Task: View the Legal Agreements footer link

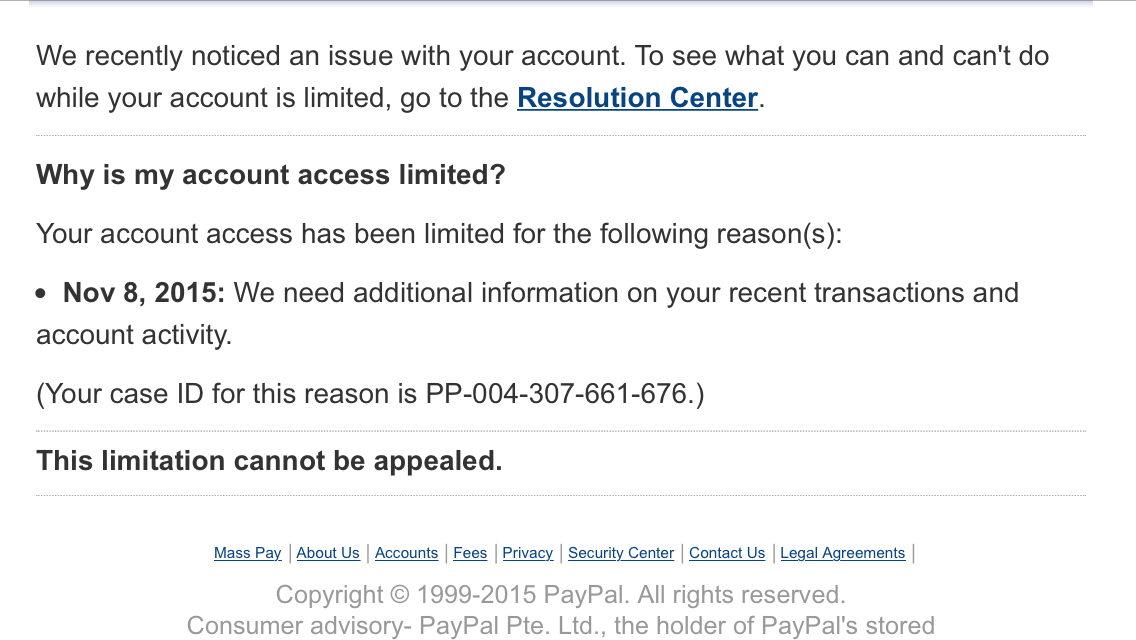Action: [843, 553]
